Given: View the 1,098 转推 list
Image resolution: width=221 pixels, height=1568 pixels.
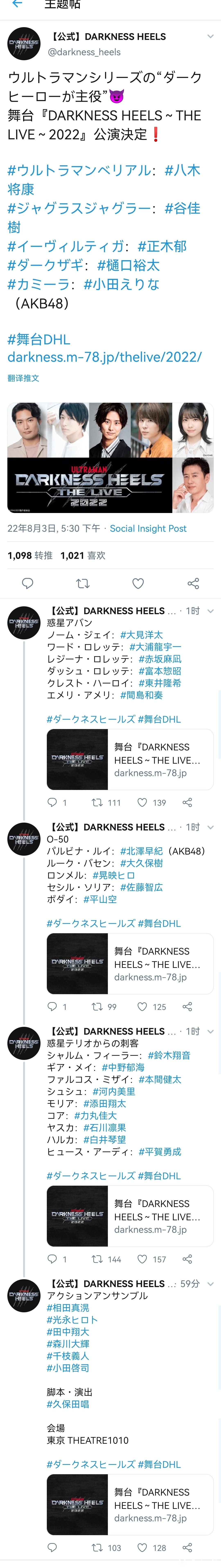Looking at the screenshot, I should pyautogui.click(x=30, y=555).
